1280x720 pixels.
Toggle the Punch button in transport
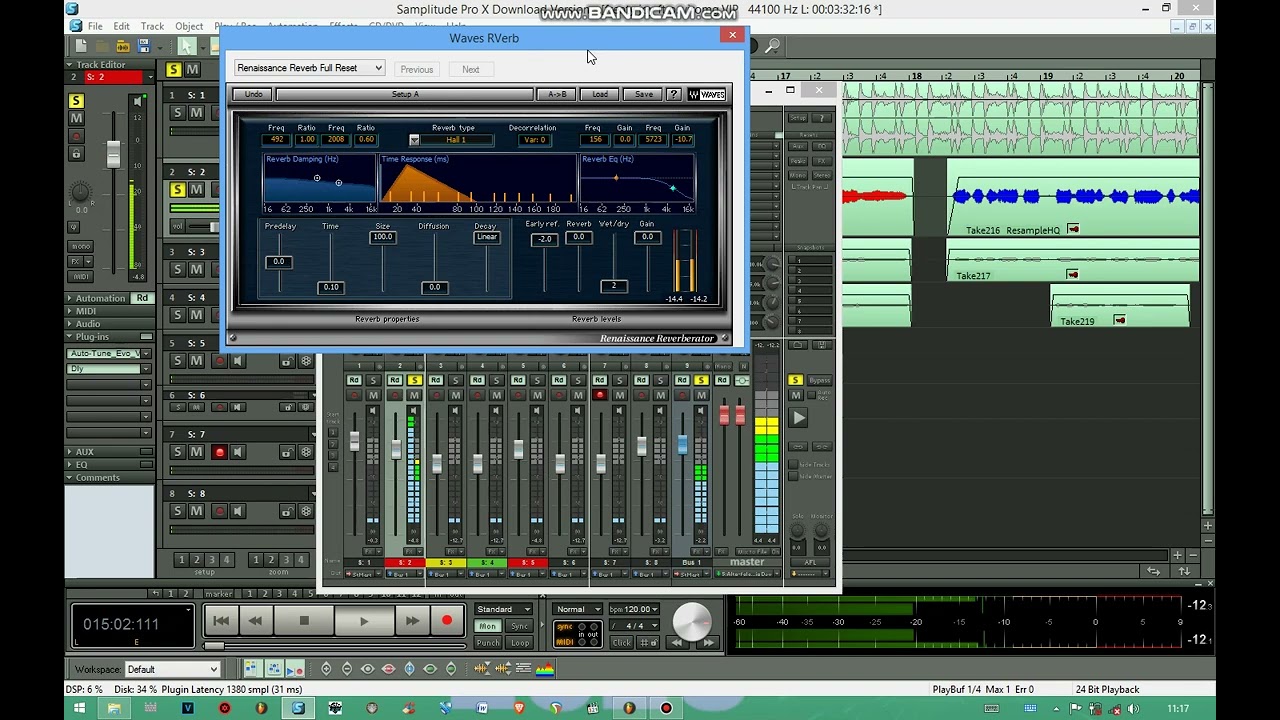point(487,642)
